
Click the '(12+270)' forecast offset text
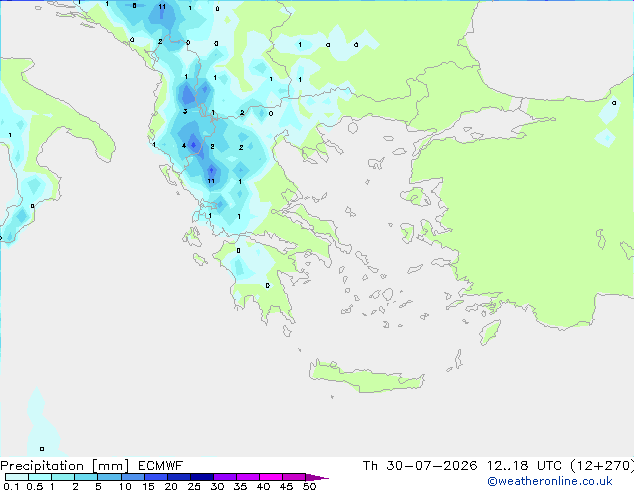(602, 466)
